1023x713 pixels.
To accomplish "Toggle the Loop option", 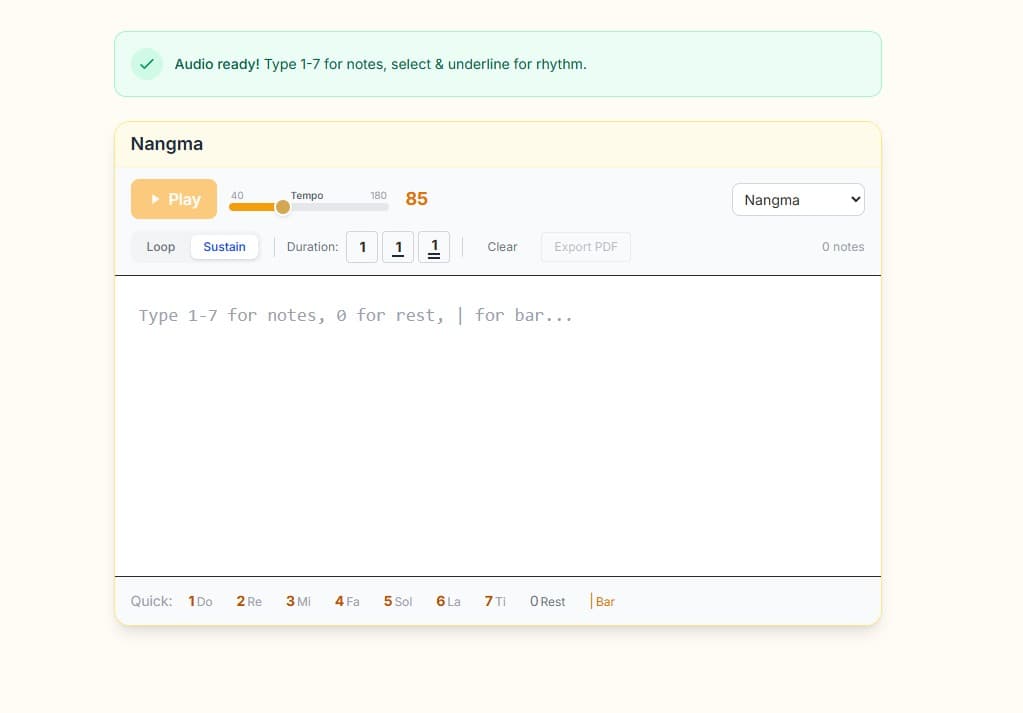I will tap(161, 247).
